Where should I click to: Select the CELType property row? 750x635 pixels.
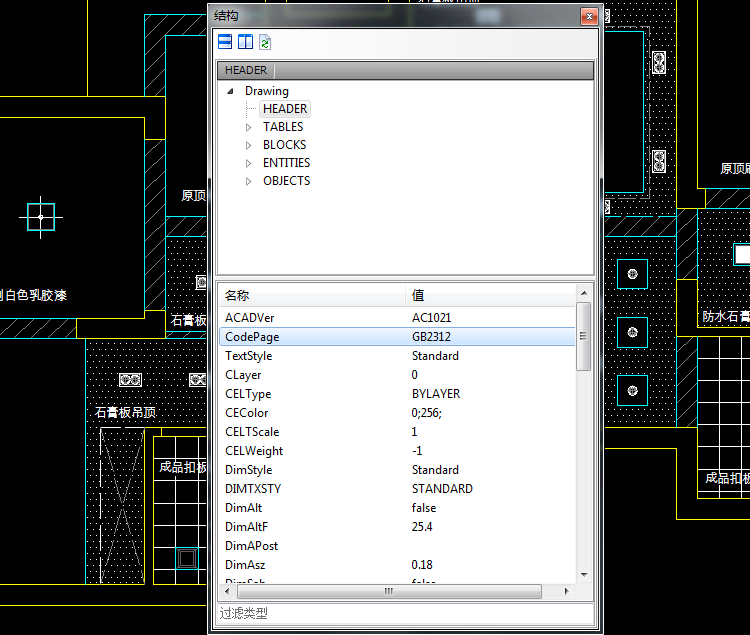click(397, 394)
